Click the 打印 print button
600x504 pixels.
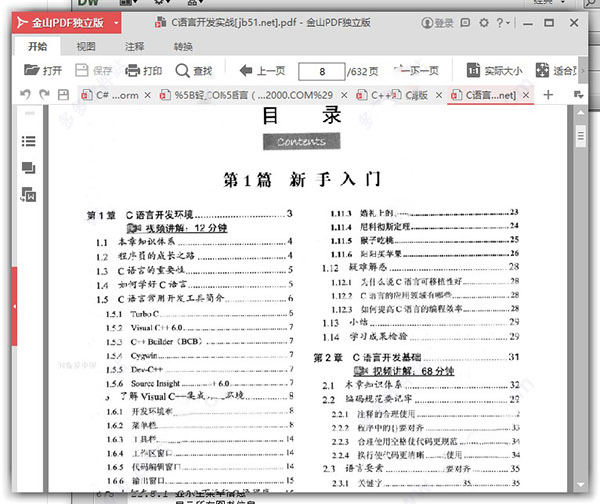(144, 71)
